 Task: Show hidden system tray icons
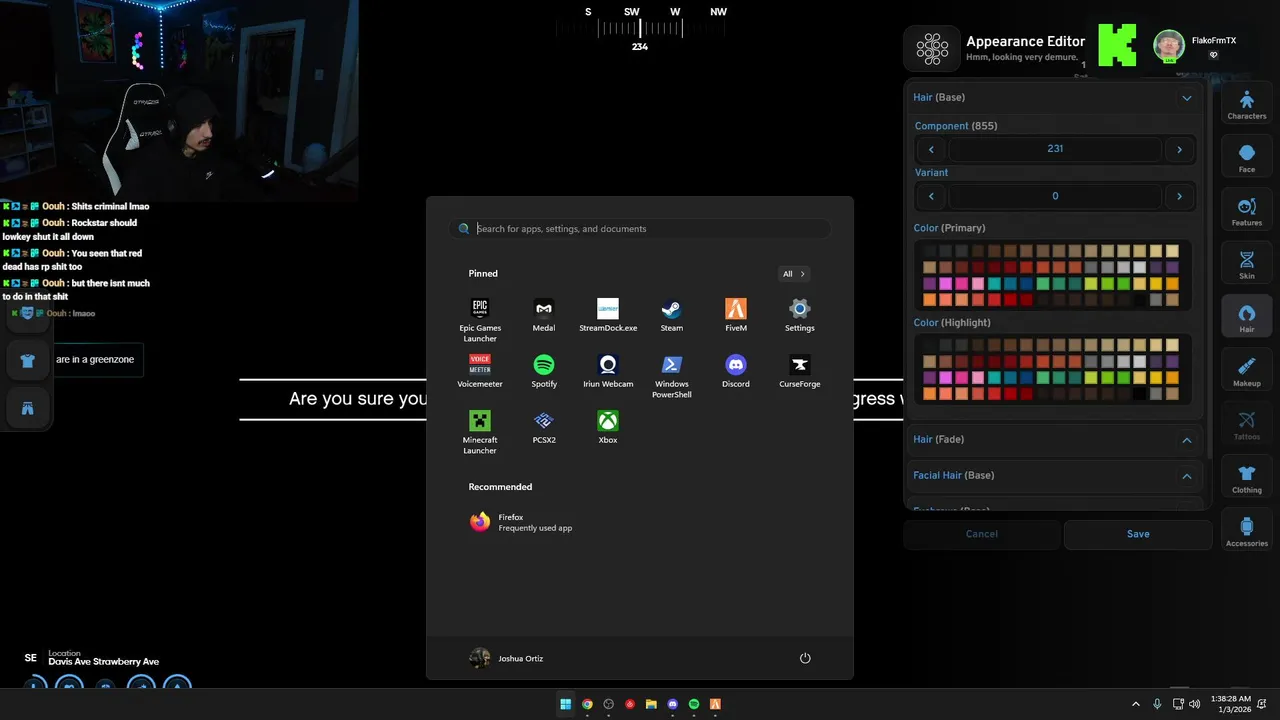point(1135,704)
